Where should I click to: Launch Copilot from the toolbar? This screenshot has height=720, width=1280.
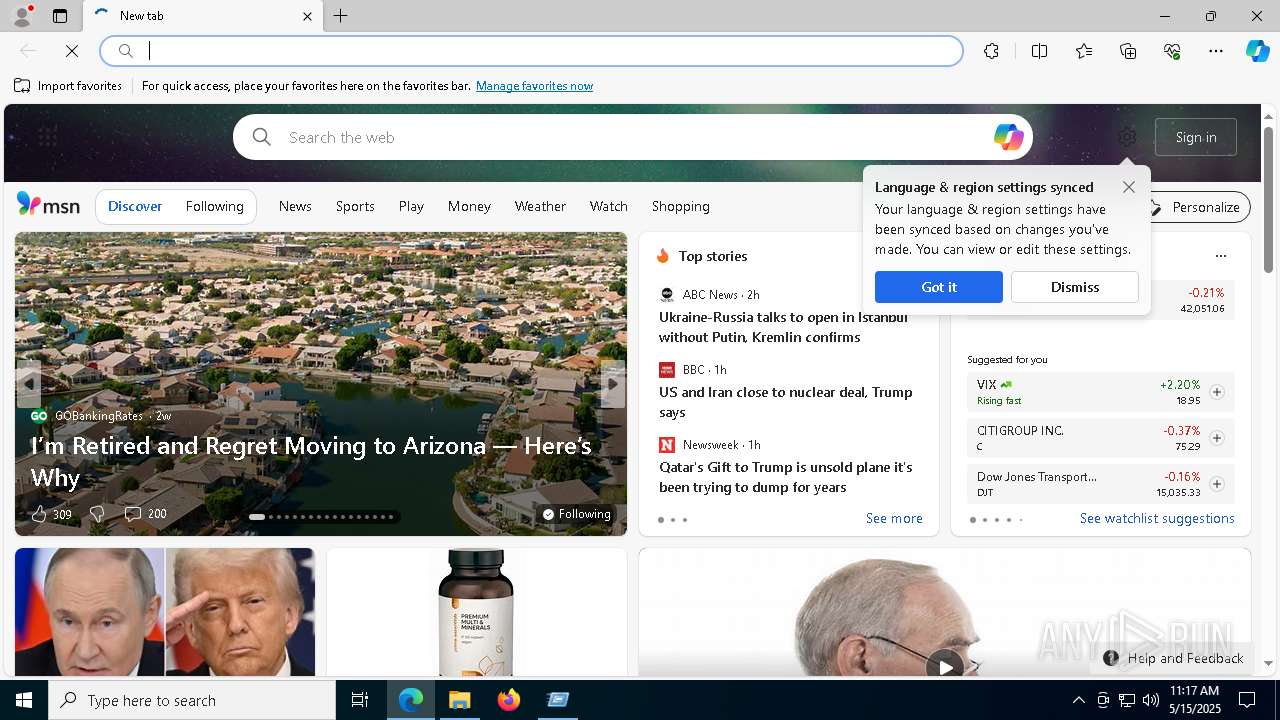point(1258,51)
